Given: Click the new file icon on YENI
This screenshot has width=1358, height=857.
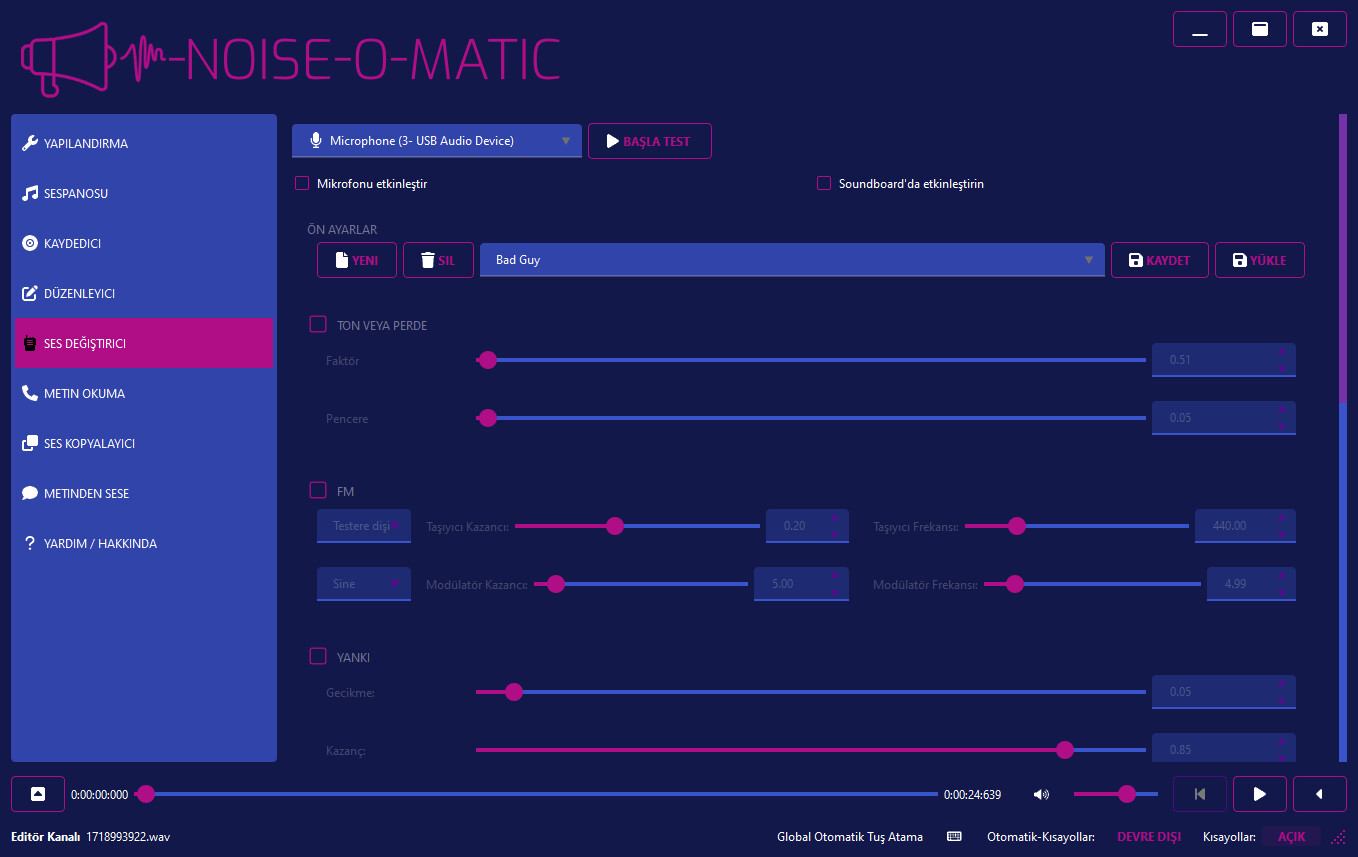Looking at the screenshot, I should click(342, 260).
